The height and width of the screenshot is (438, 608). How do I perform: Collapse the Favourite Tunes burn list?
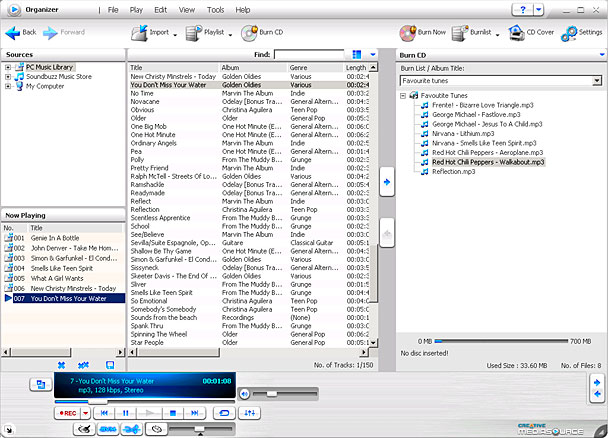(403, 95)
